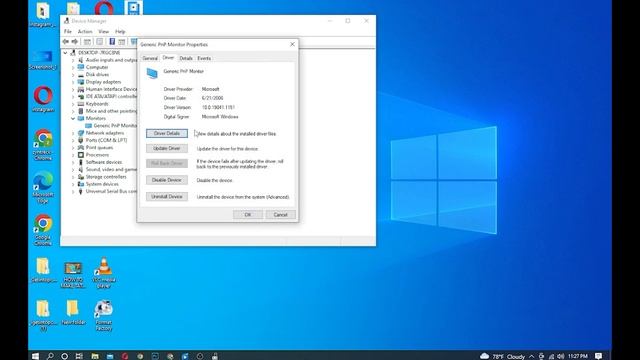Expand the System devices node
The height and width of the screenshot is (360, 640).
[73, 184]
